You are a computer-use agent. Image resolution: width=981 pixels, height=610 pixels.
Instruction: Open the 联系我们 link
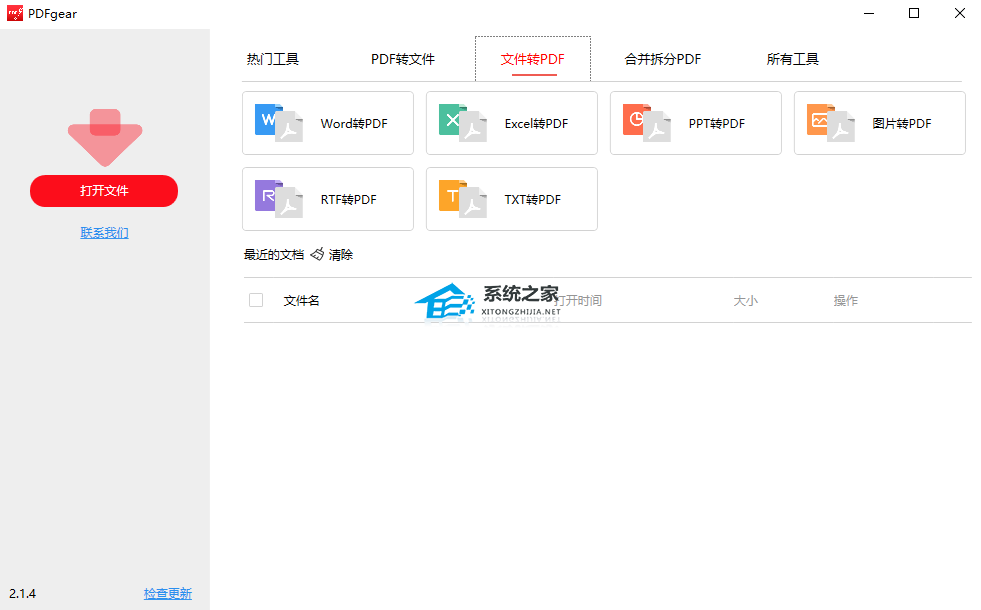[104, 233]
